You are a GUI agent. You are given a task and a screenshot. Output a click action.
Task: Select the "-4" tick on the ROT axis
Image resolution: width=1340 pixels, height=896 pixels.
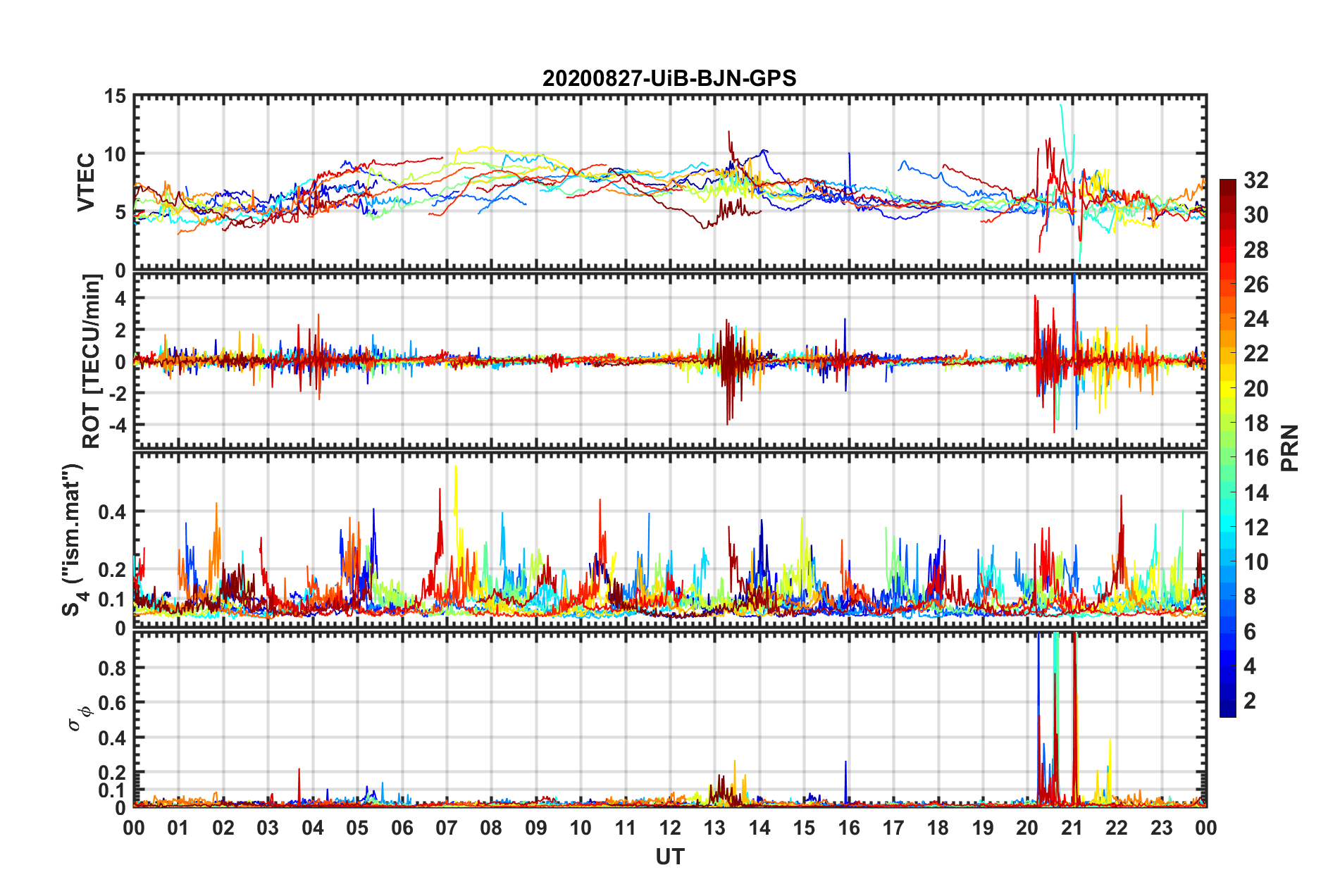[x=118, y=425]
